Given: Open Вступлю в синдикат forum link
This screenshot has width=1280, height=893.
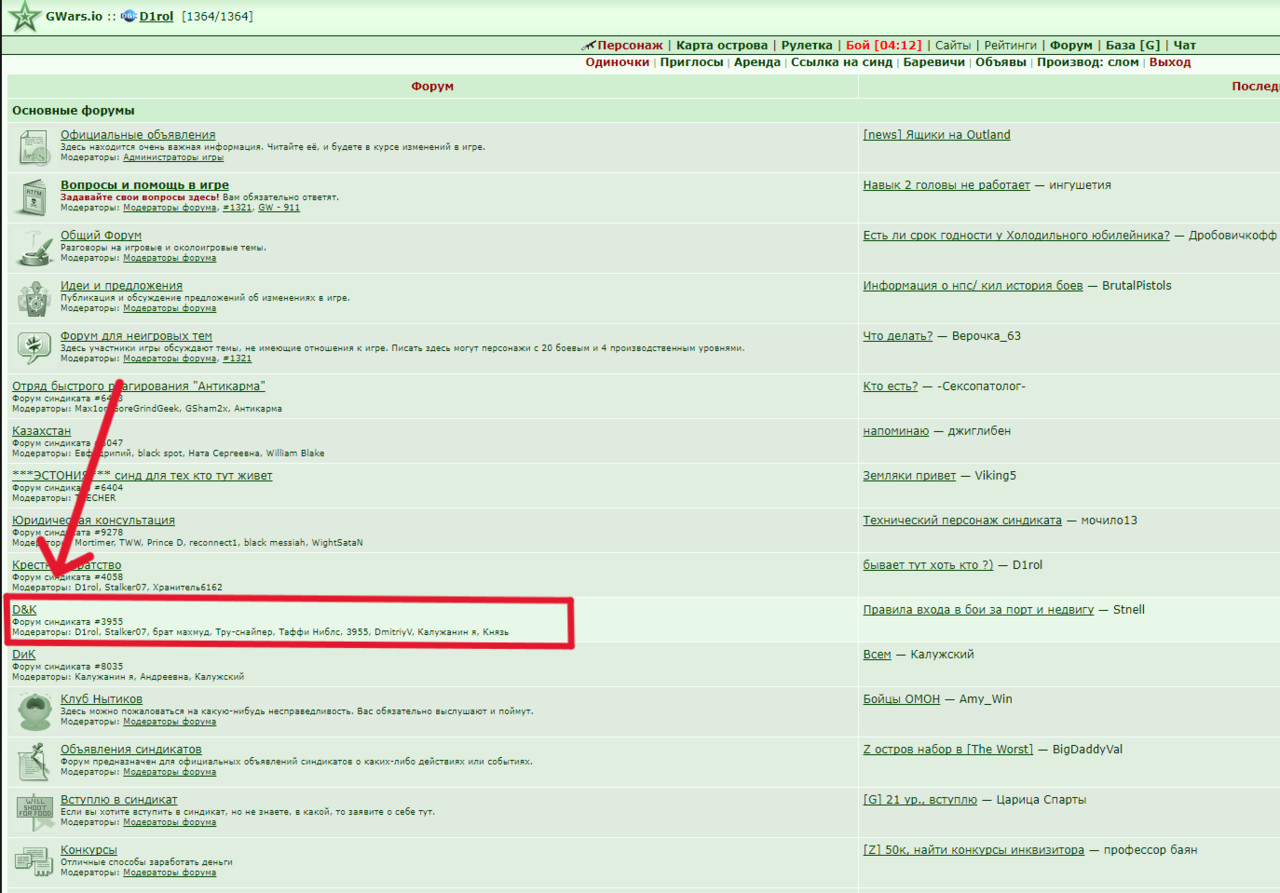Looking at the screenshot, I should click(x=119, y=799).
